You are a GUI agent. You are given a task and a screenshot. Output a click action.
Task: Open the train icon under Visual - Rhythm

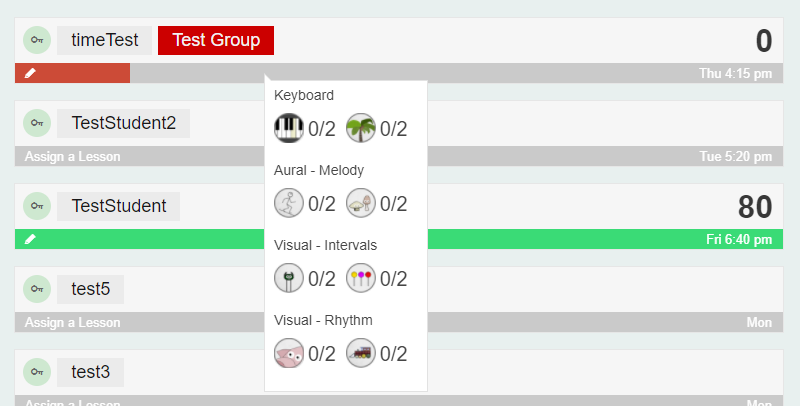(361, 353)
